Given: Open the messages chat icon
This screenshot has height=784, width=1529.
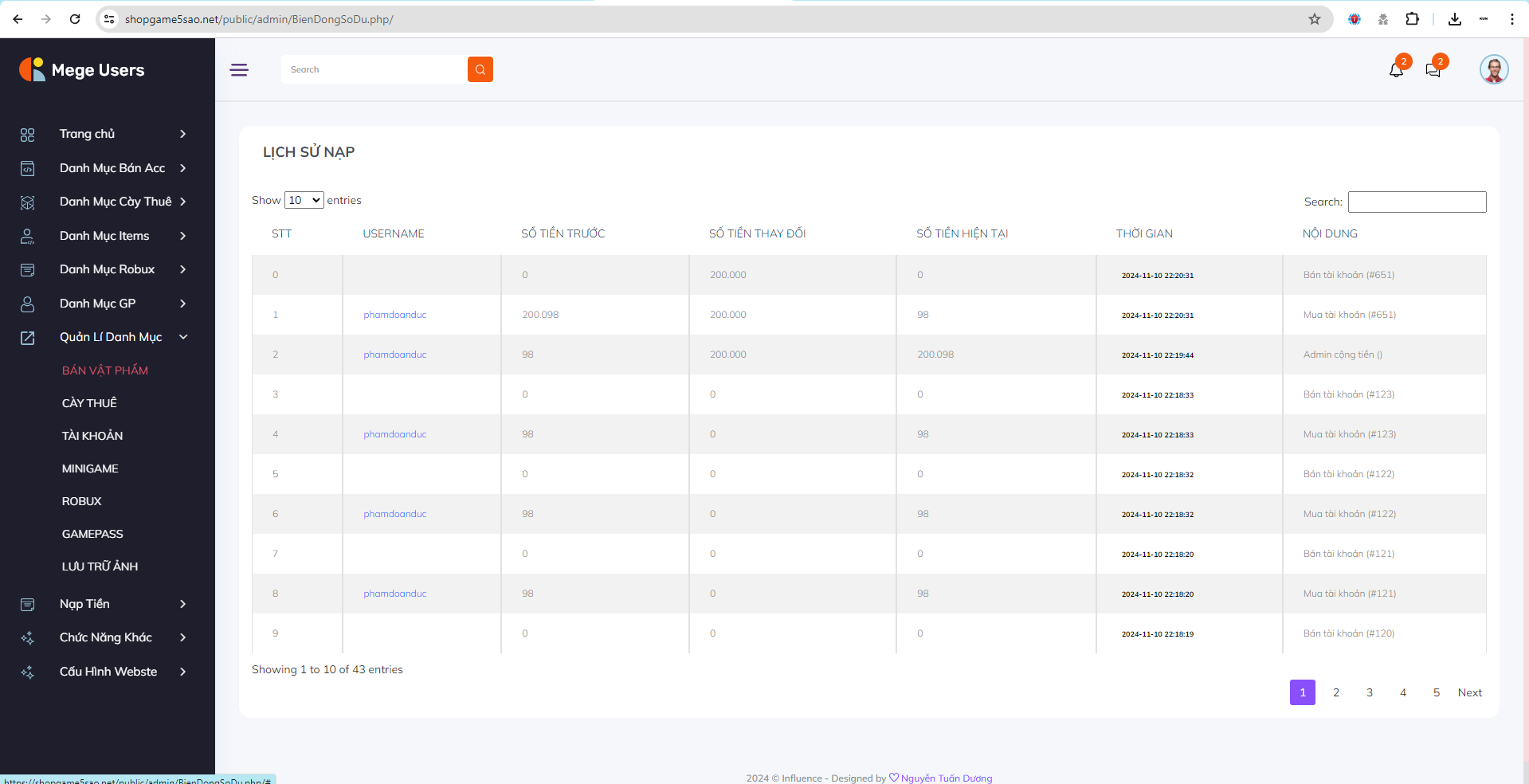Looking at the screenshot, I should [1433, 70].
